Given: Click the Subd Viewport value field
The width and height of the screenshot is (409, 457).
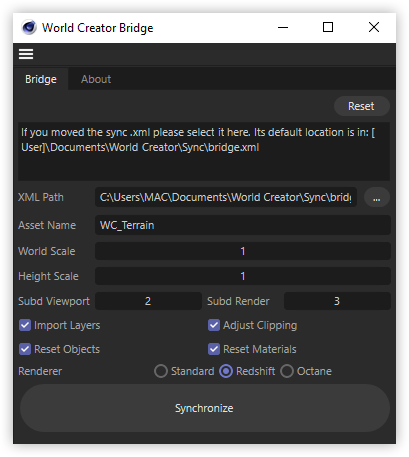Looking at the screenshot, I should 148,301.
